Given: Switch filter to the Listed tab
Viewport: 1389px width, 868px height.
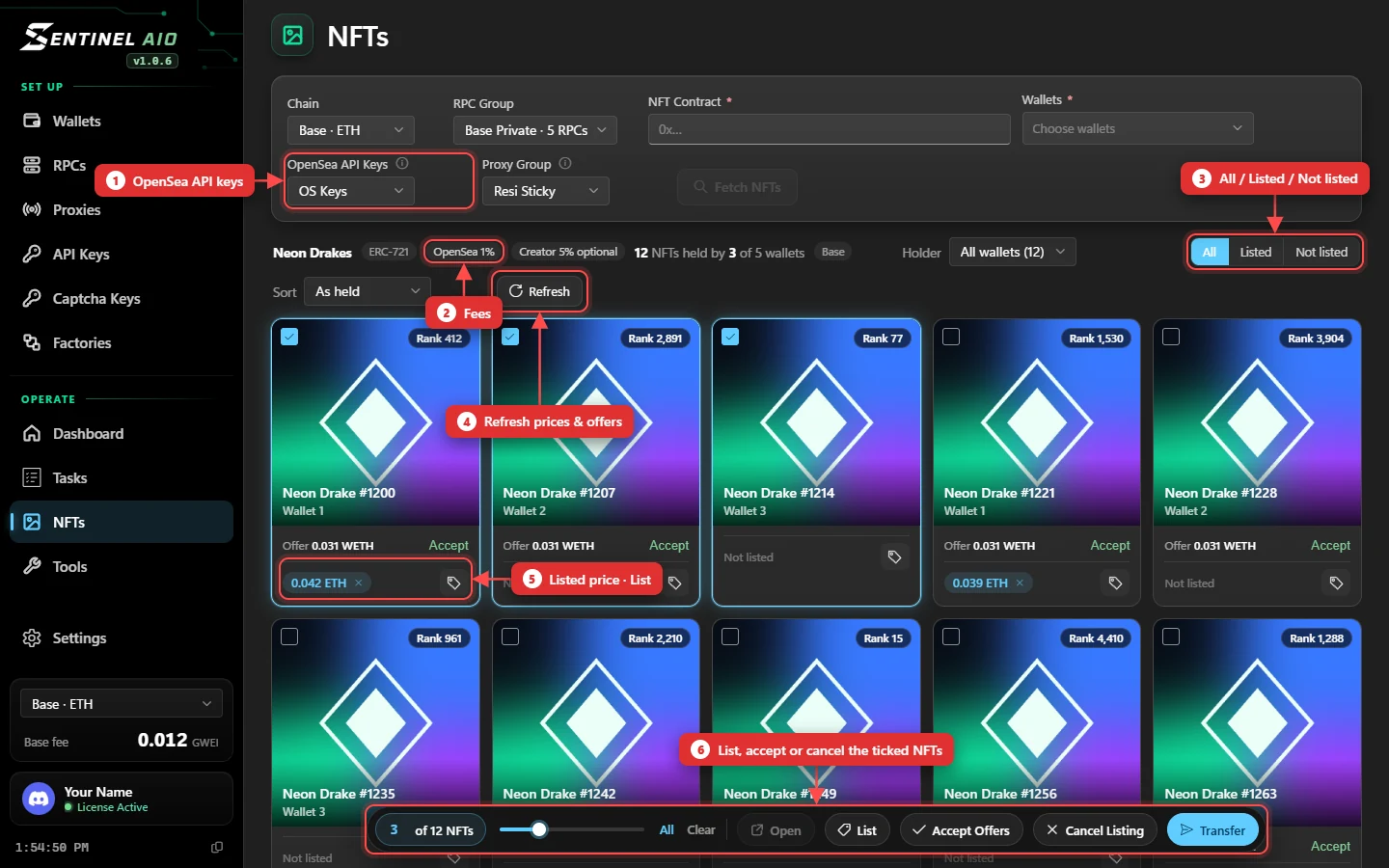Looking at the screenshot, I should pos(1255,252).
